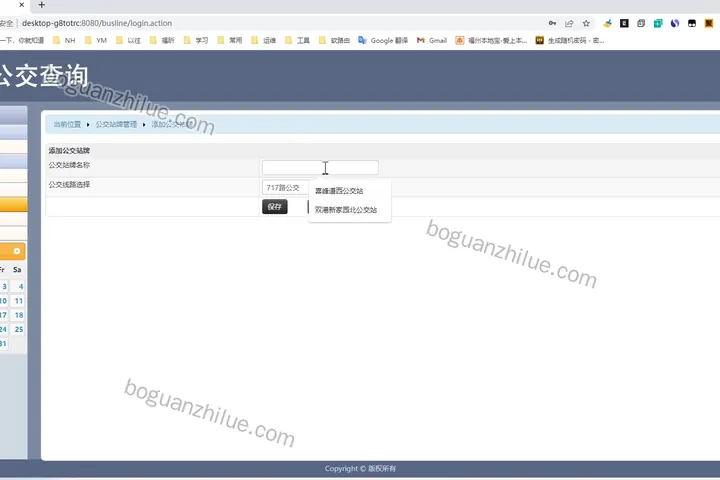Click the Copyright 版权所有 footer text
720x480 pixels.
pyautogui.click(x=360, y=469)
